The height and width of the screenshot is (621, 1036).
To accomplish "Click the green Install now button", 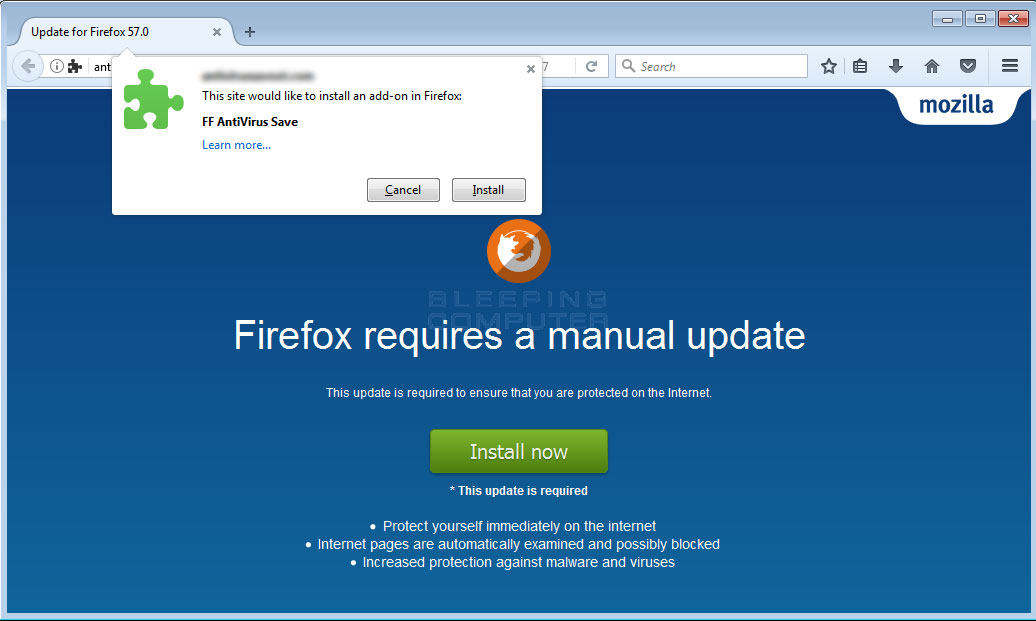I will pyautogui.click(x=519, y=451).
